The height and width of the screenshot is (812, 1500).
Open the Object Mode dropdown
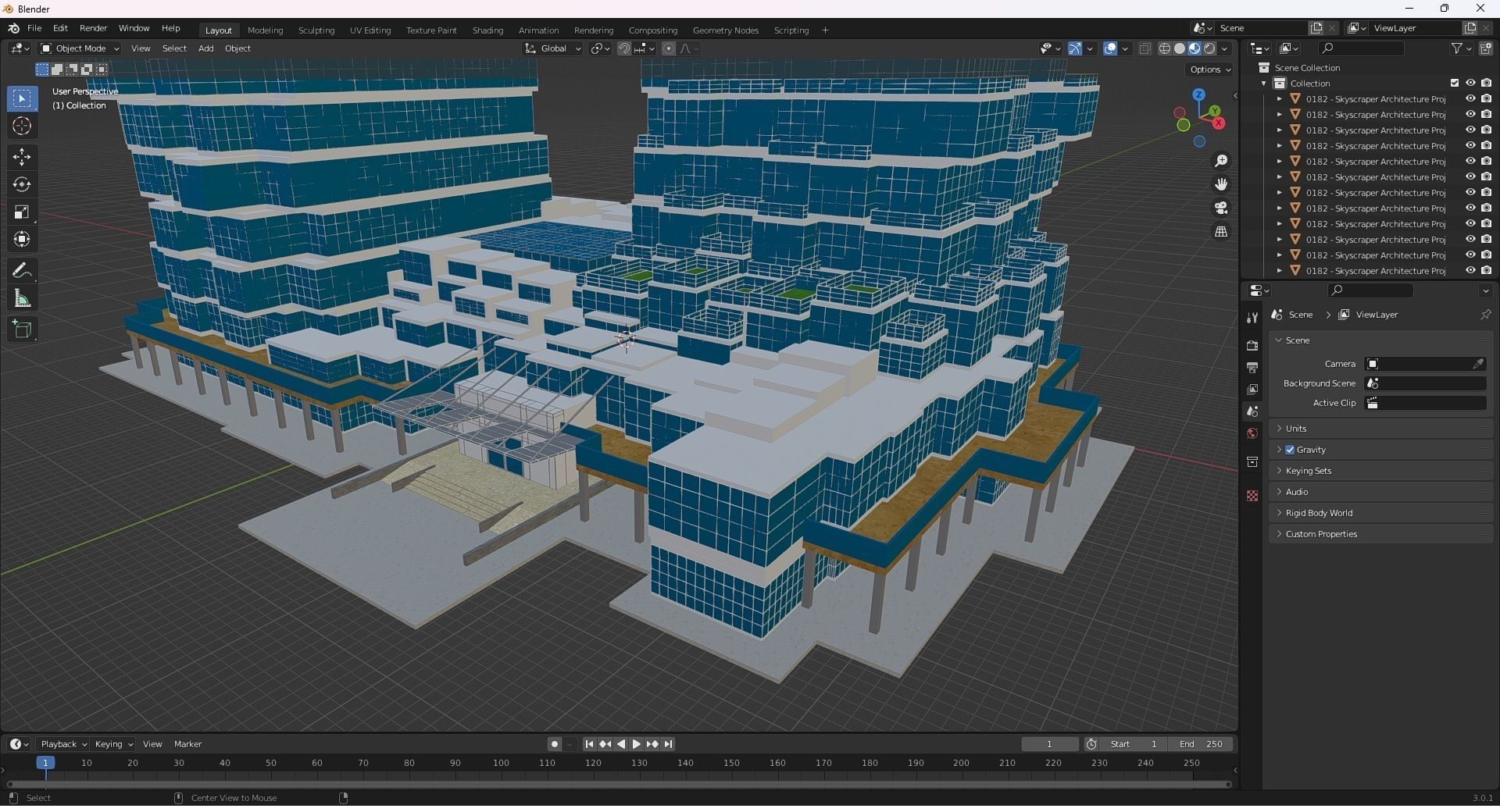pos(80,48)
